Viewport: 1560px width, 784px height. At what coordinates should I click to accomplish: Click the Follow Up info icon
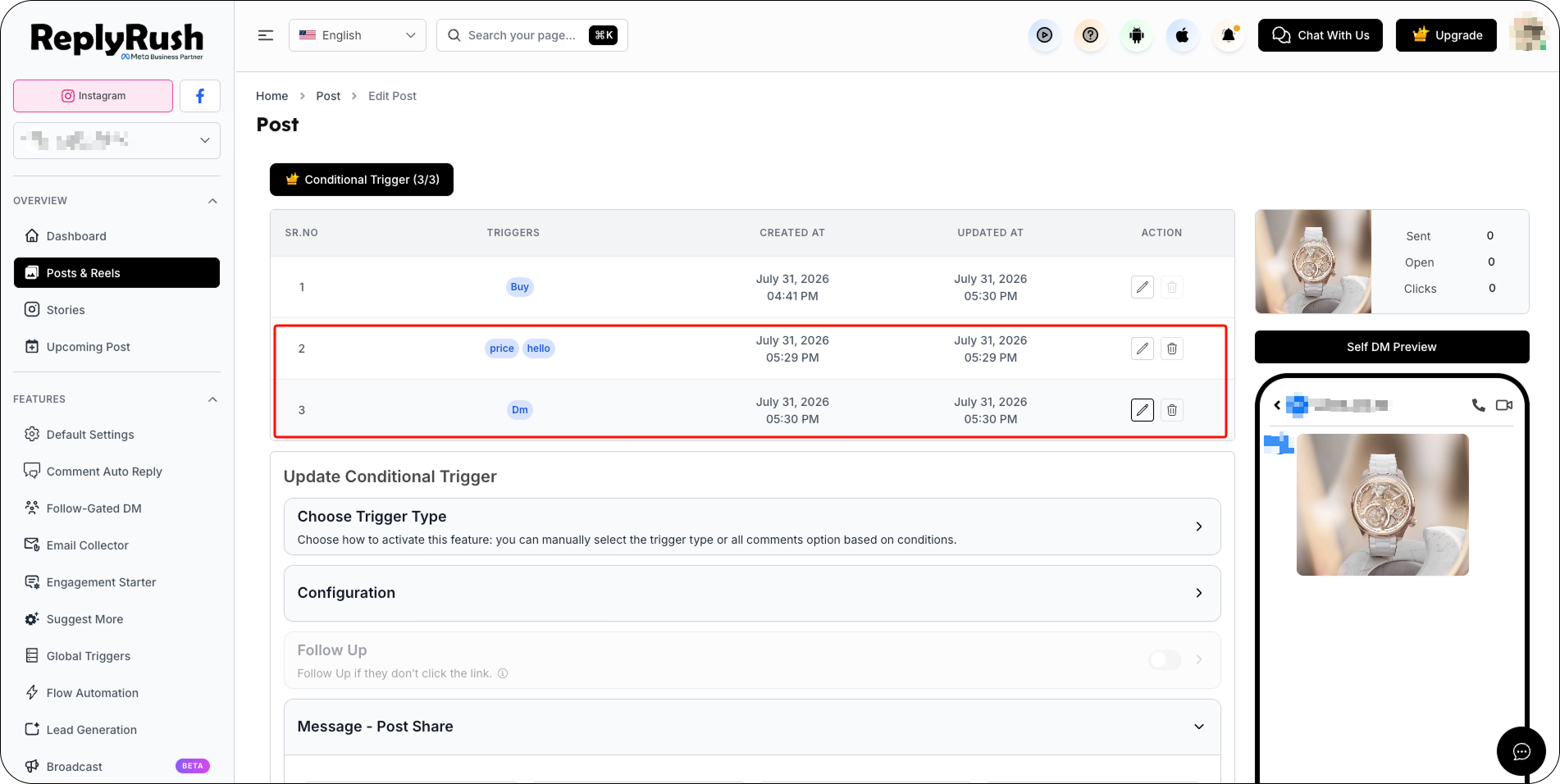[503, 673]
